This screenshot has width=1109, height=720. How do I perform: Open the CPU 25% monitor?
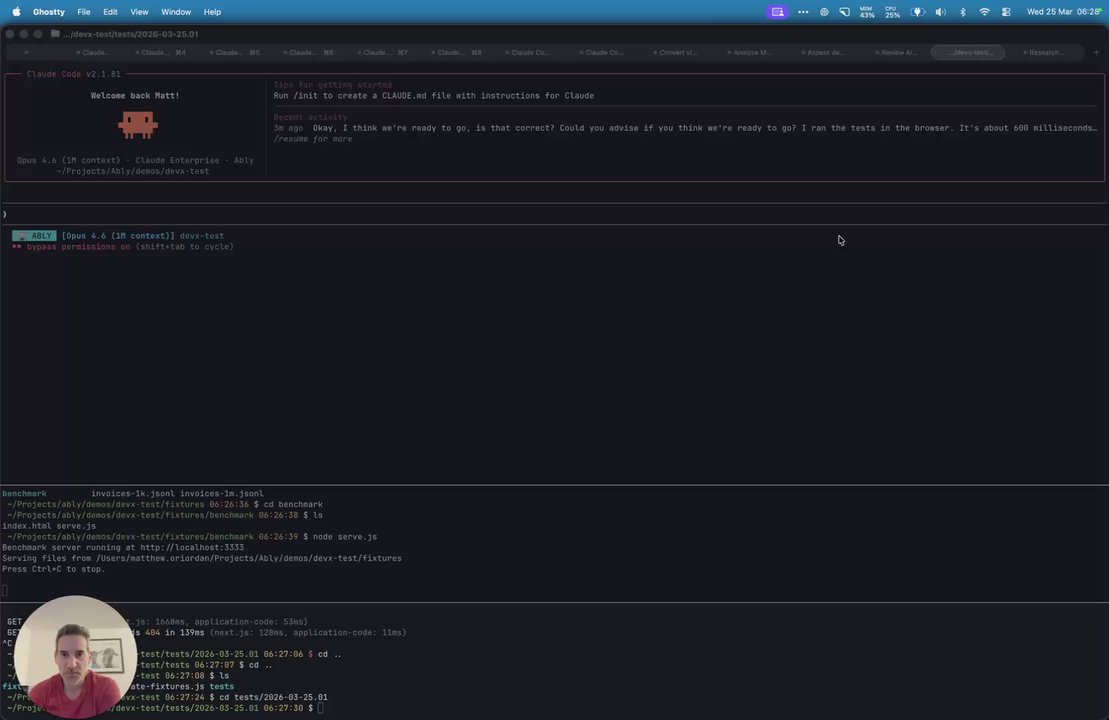point(893,12)
